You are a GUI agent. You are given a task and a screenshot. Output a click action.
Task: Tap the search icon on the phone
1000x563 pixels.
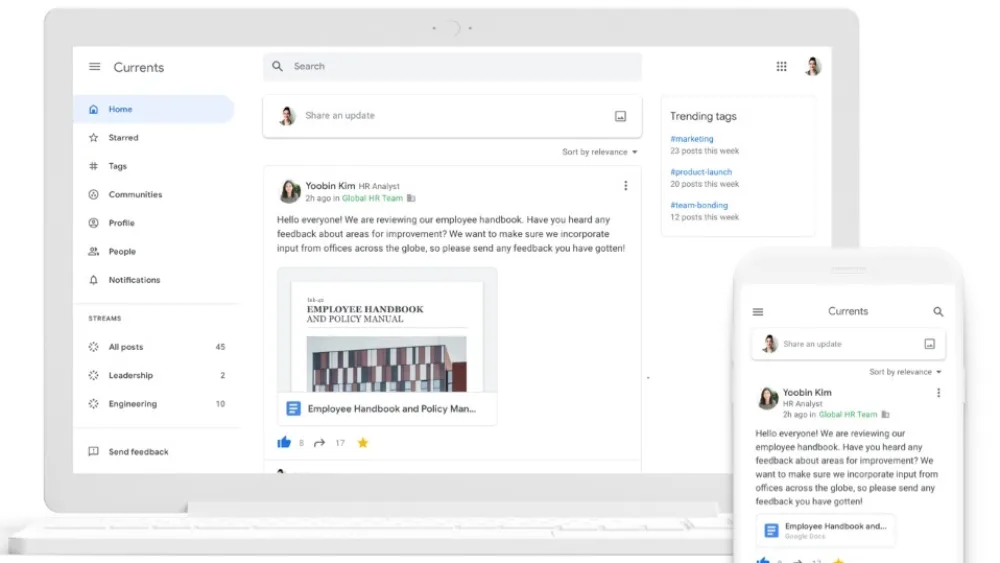938,312
